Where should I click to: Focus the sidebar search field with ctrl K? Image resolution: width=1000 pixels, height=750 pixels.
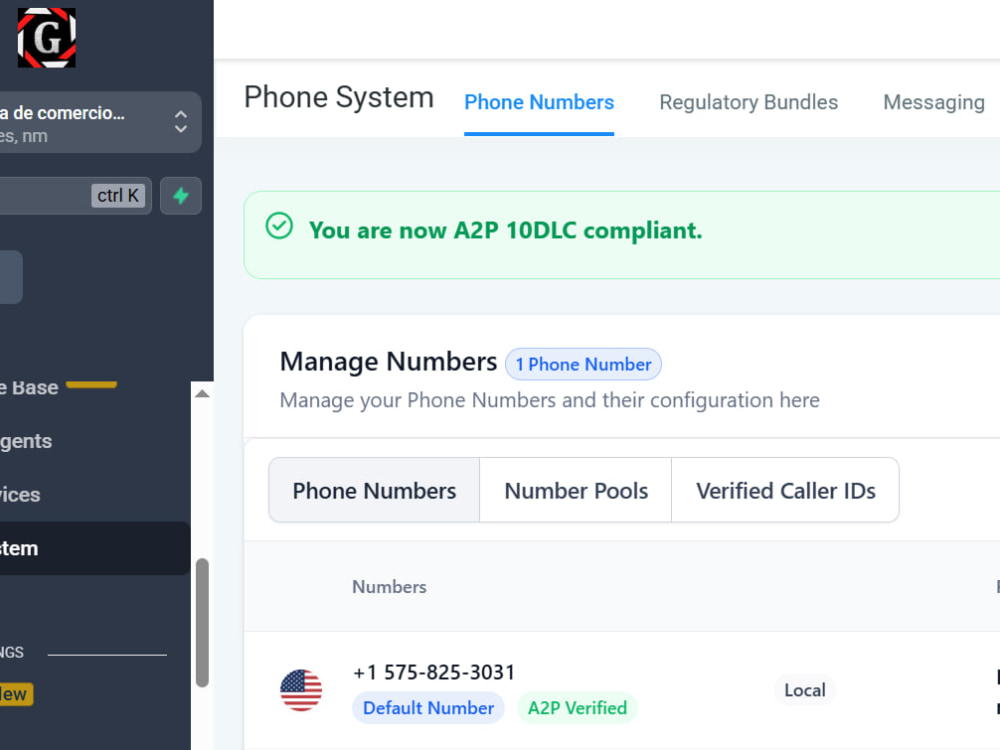click(x=75, y=196)
